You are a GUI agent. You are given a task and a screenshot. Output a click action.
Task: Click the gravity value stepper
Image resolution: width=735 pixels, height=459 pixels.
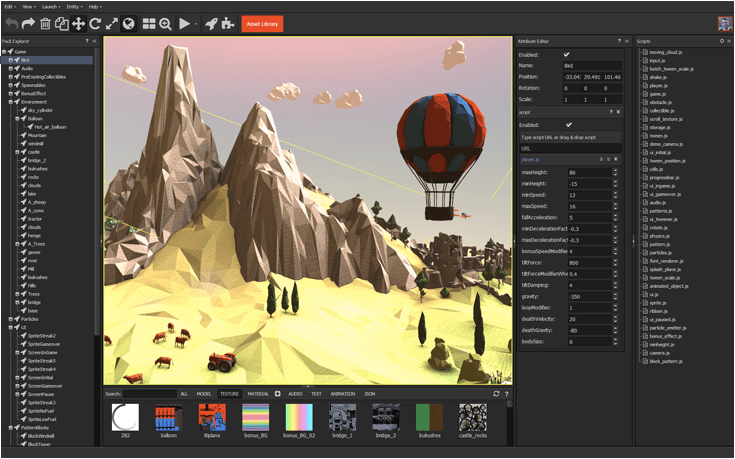pos(615,296)
